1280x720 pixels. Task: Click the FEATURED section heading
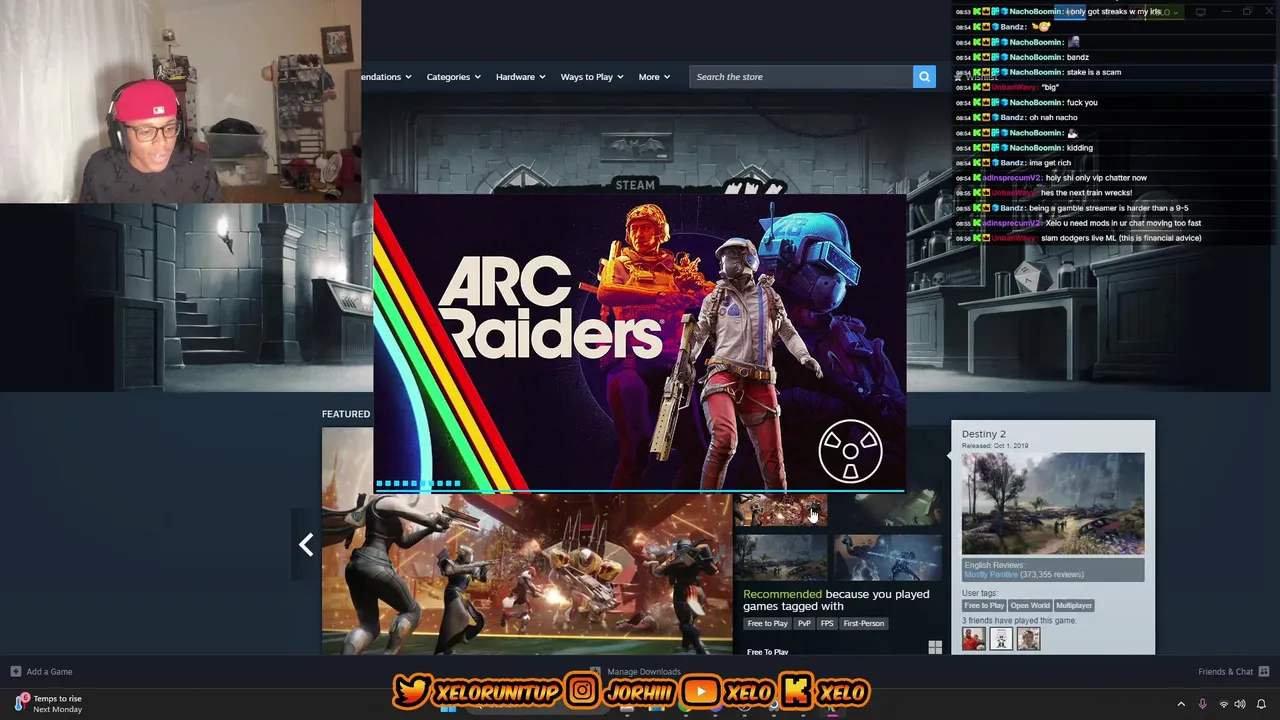[x=346, y=414]
